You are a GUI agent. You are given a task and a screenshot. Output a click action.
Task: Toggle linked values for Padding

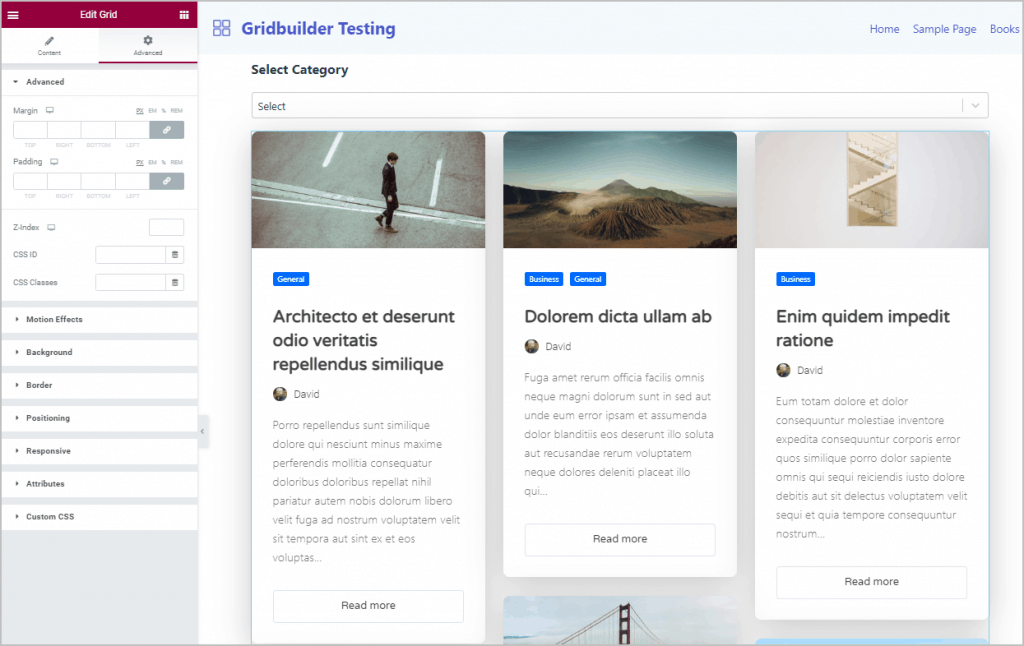166,181
